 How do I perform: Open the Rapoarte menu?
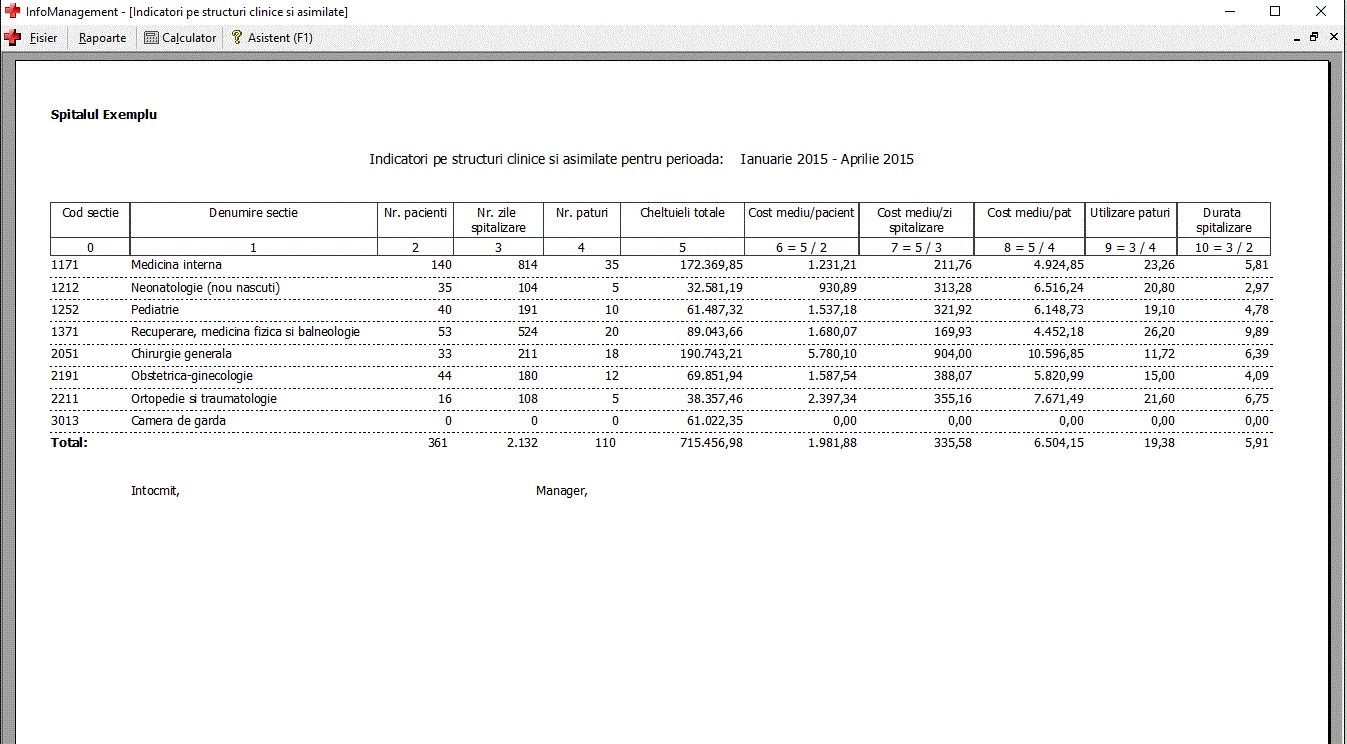pos(102,38)
